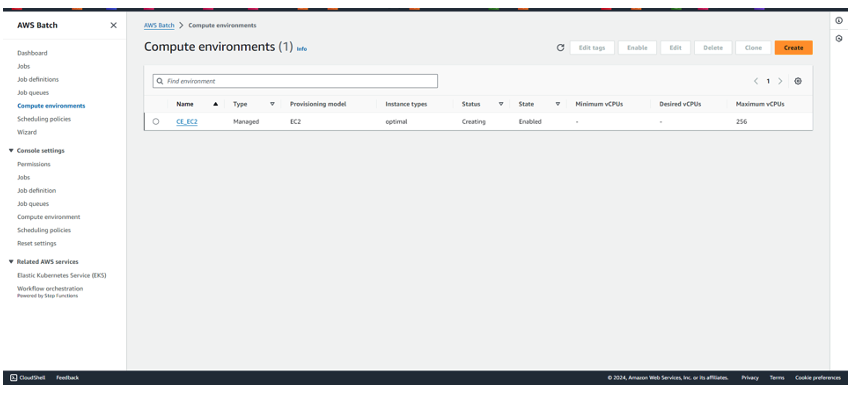Viewport: 854px width, 394px height.
Task: Click the Enabled state cell
Action: click(530, 122)
